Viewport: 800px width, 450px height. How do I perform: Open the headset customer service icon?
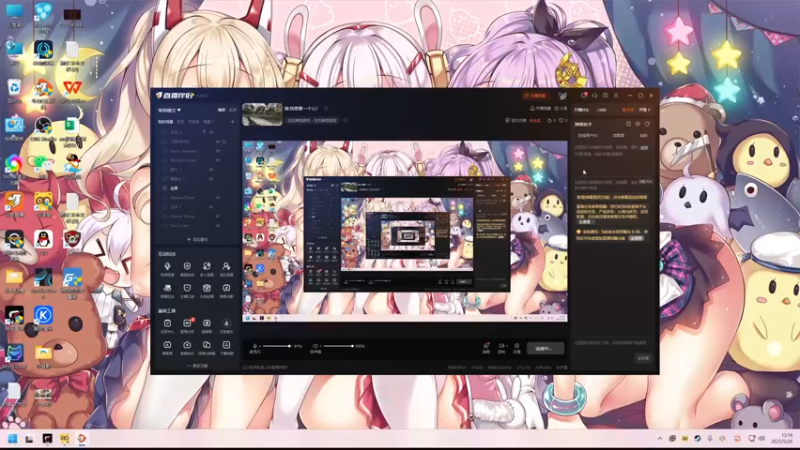pos(594,95)
